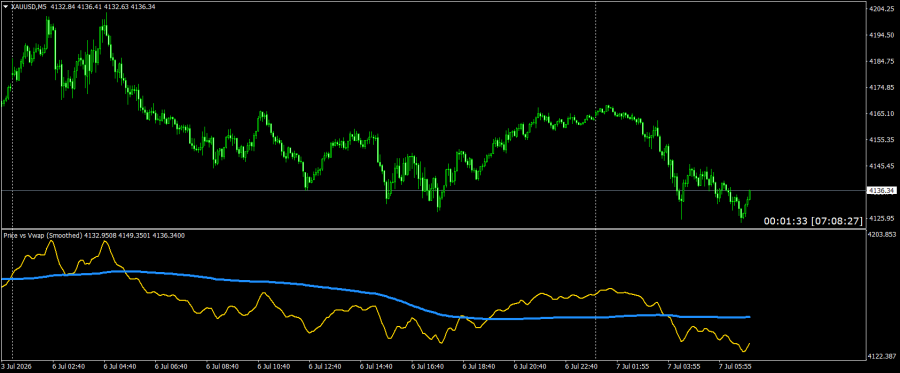Image resolution: width=900 pixels, height=373 pixels.
Task: Click the XAUUSD,M5 symbol label
Action: click(x=29, y=7)
